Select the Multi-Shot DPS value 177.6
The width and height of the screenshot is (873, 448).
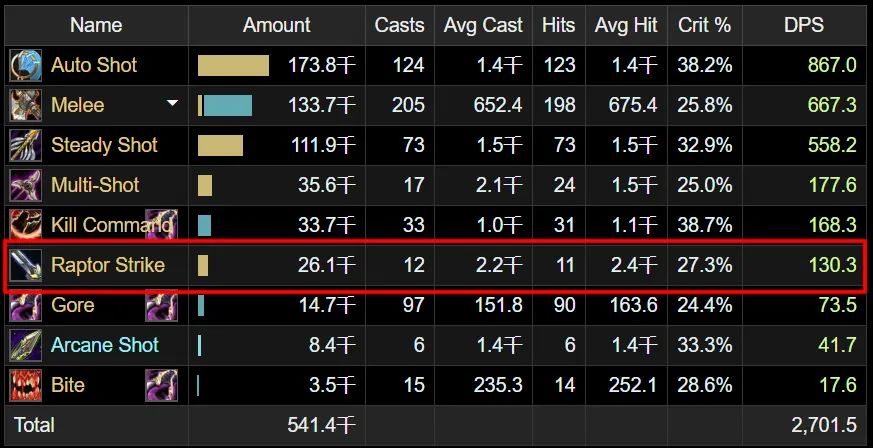832,185
